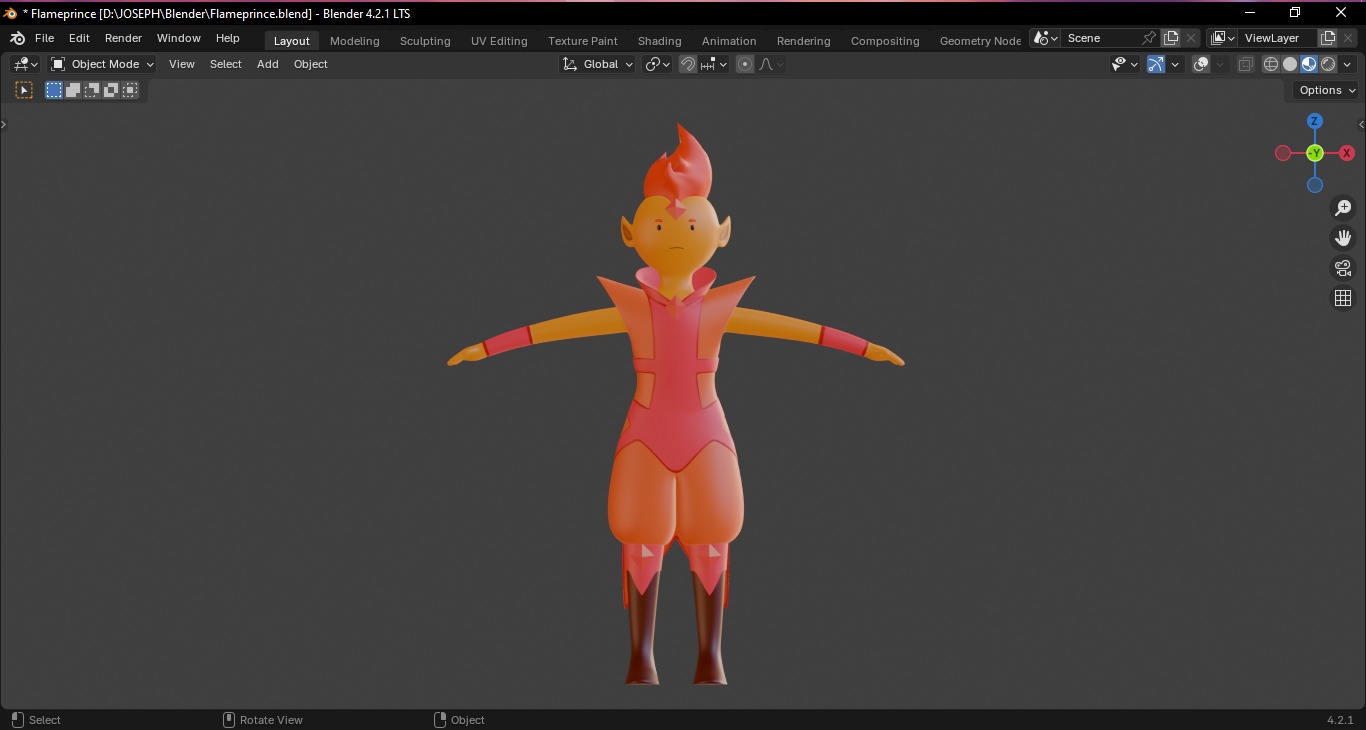Open the File menu
The image size is (1366, 730).
pos(44,38)
